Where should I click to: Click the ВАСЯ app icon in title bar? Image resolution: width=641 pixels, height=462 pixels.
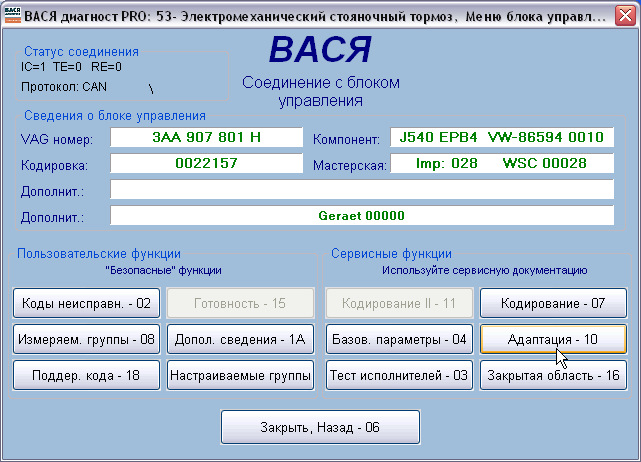pyautogui.click(x=12, y=16)
